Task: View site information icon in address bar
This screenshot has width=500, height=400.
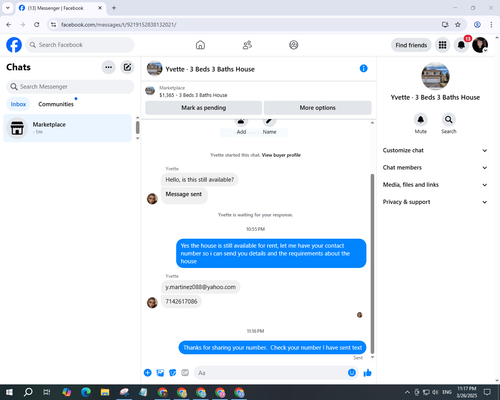Action: tap(53, 24)
